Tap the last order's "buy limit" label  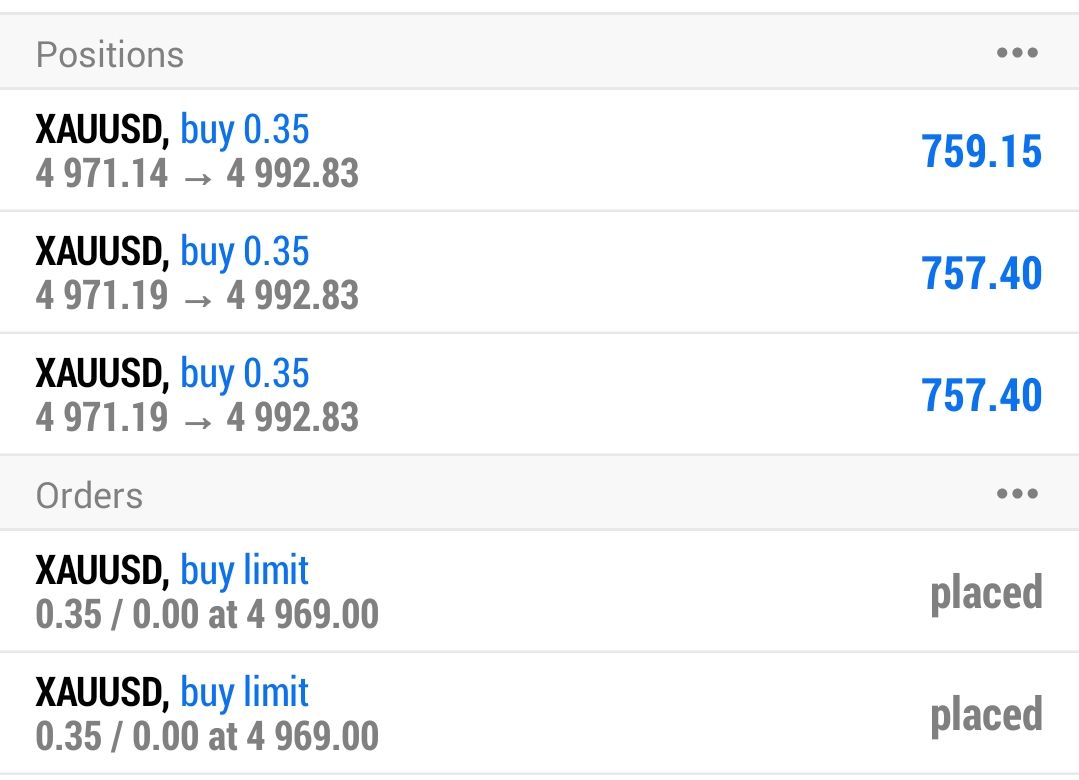tap(245, 693)
